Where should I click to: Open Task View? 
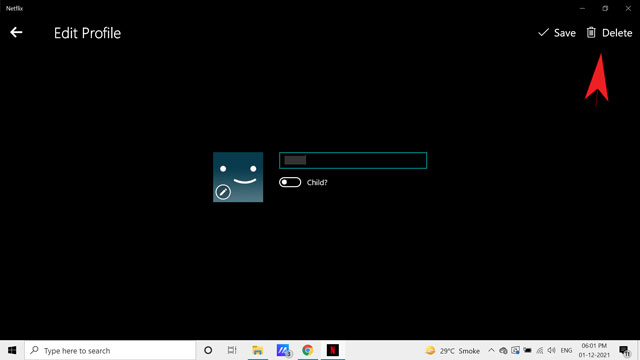[x=232, y=350]
